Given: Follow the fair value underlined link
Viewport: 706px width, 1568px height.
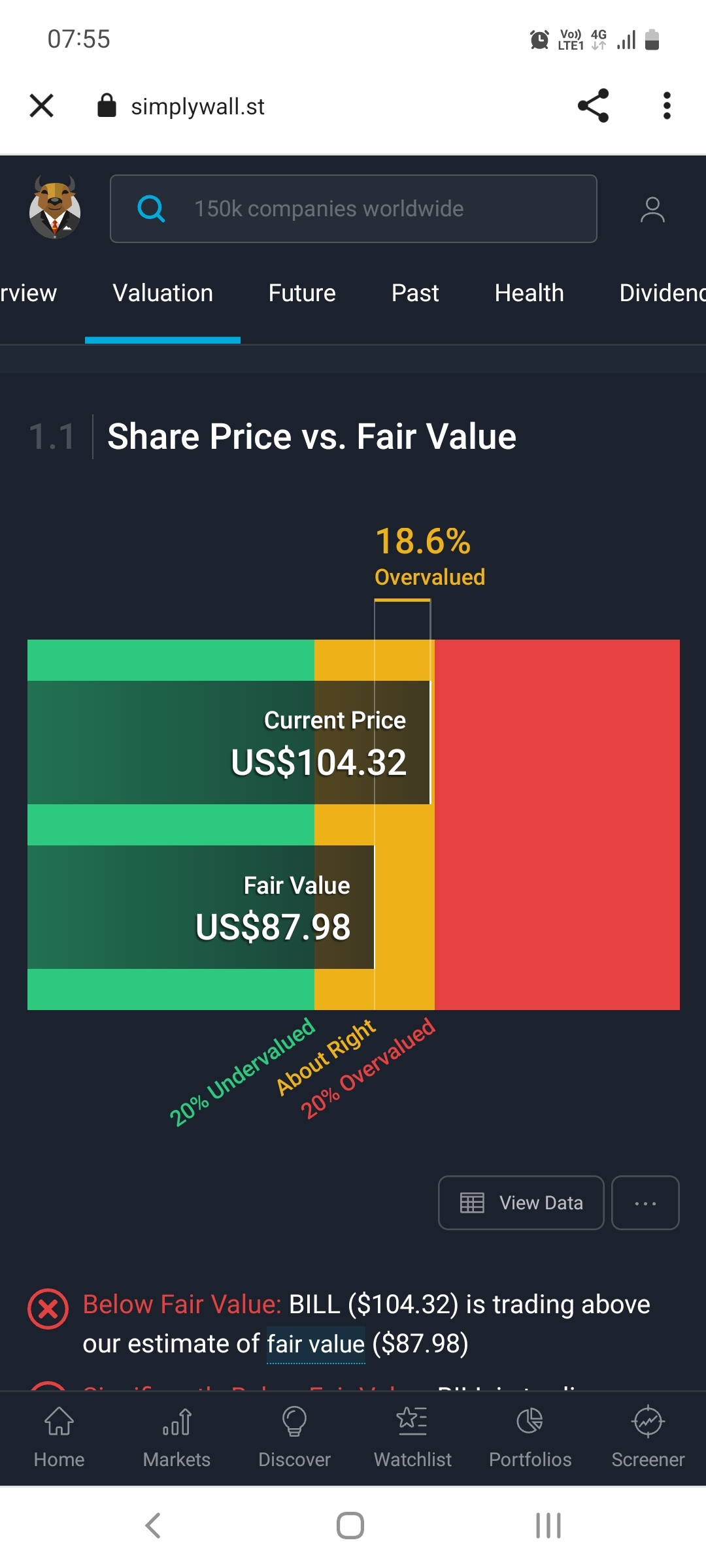Looking at the screenshot, I should (x=316, y=1344).
